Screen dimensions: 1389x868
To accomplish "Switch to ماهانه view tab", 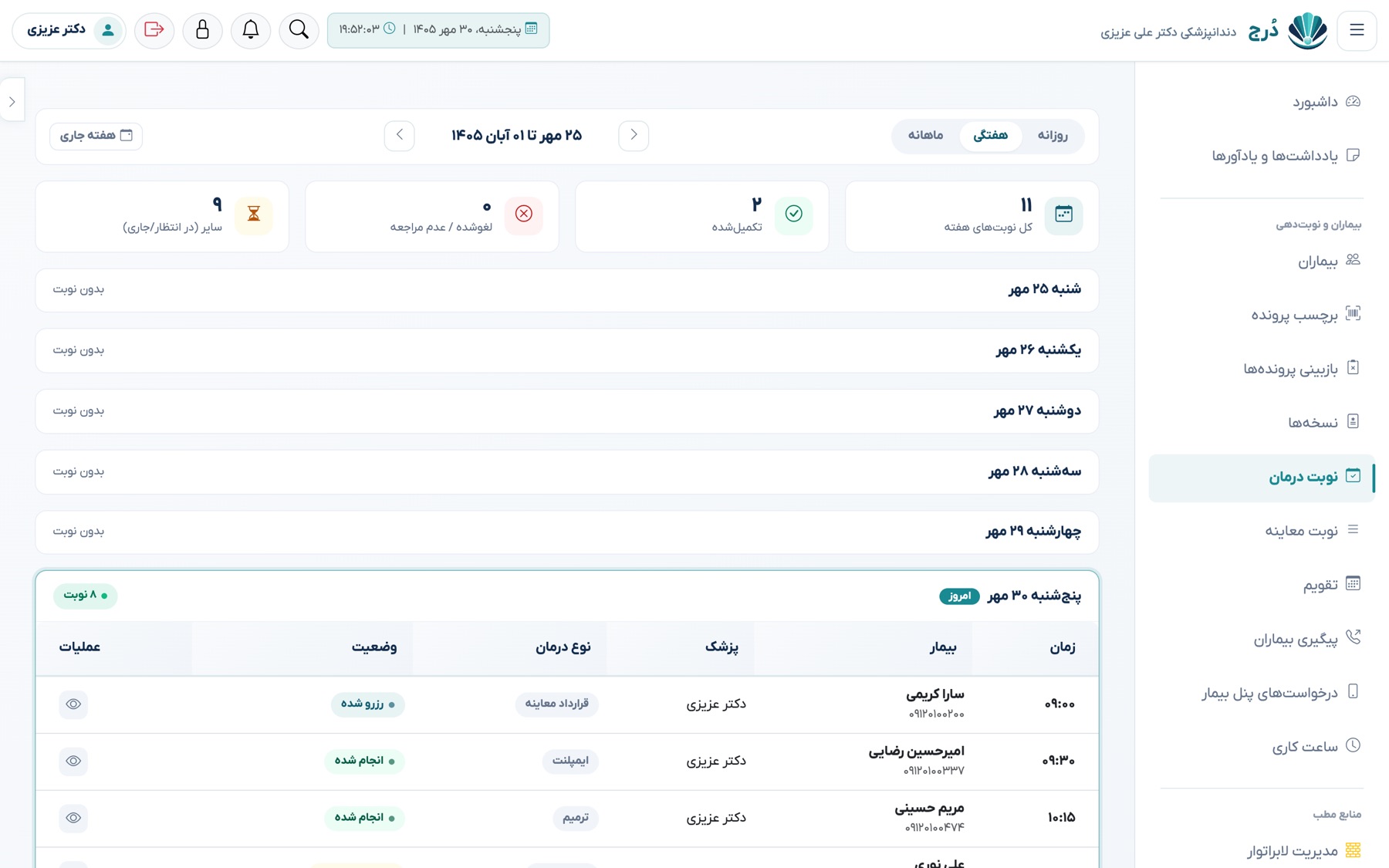I will coord(925,136).
